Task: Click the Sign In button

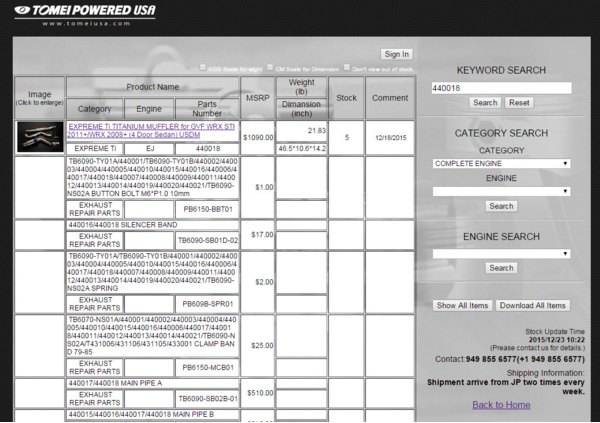Action: [397, 54]
